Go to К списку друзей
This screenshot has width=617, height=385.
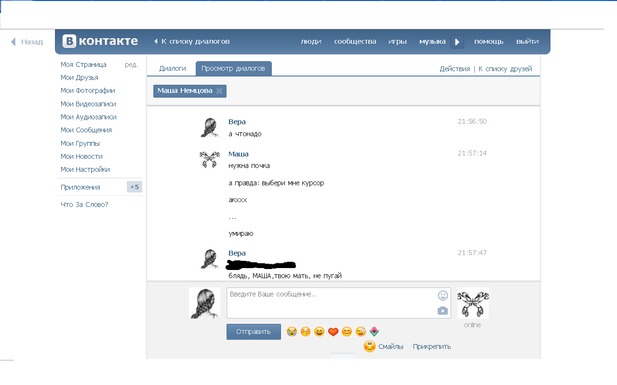[x=505, y=69]
